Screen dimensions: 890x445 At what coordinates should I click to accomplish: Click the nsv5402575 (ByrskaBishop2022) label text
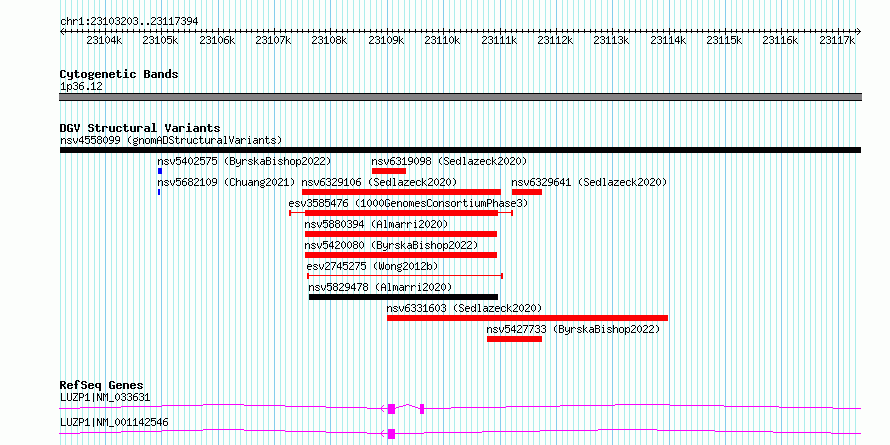coord(244,161)
